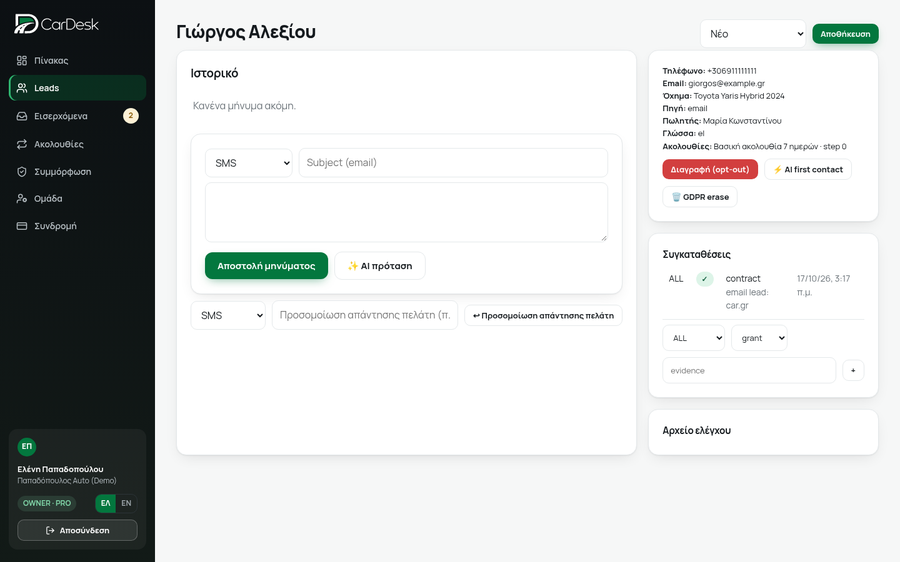
Task: Click the green consent checkmark
Action: tap(704, 279)
